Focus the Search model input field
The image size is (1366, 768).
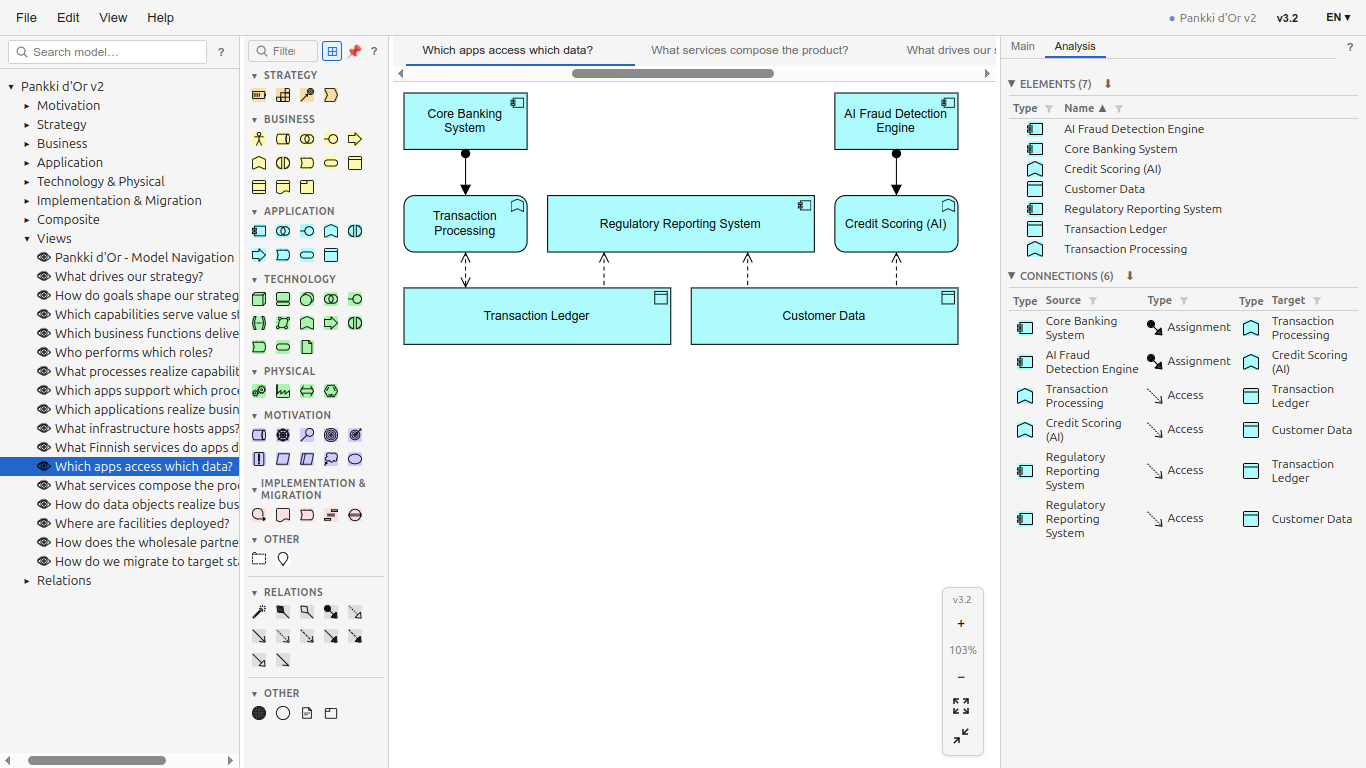tap(107, 52)
